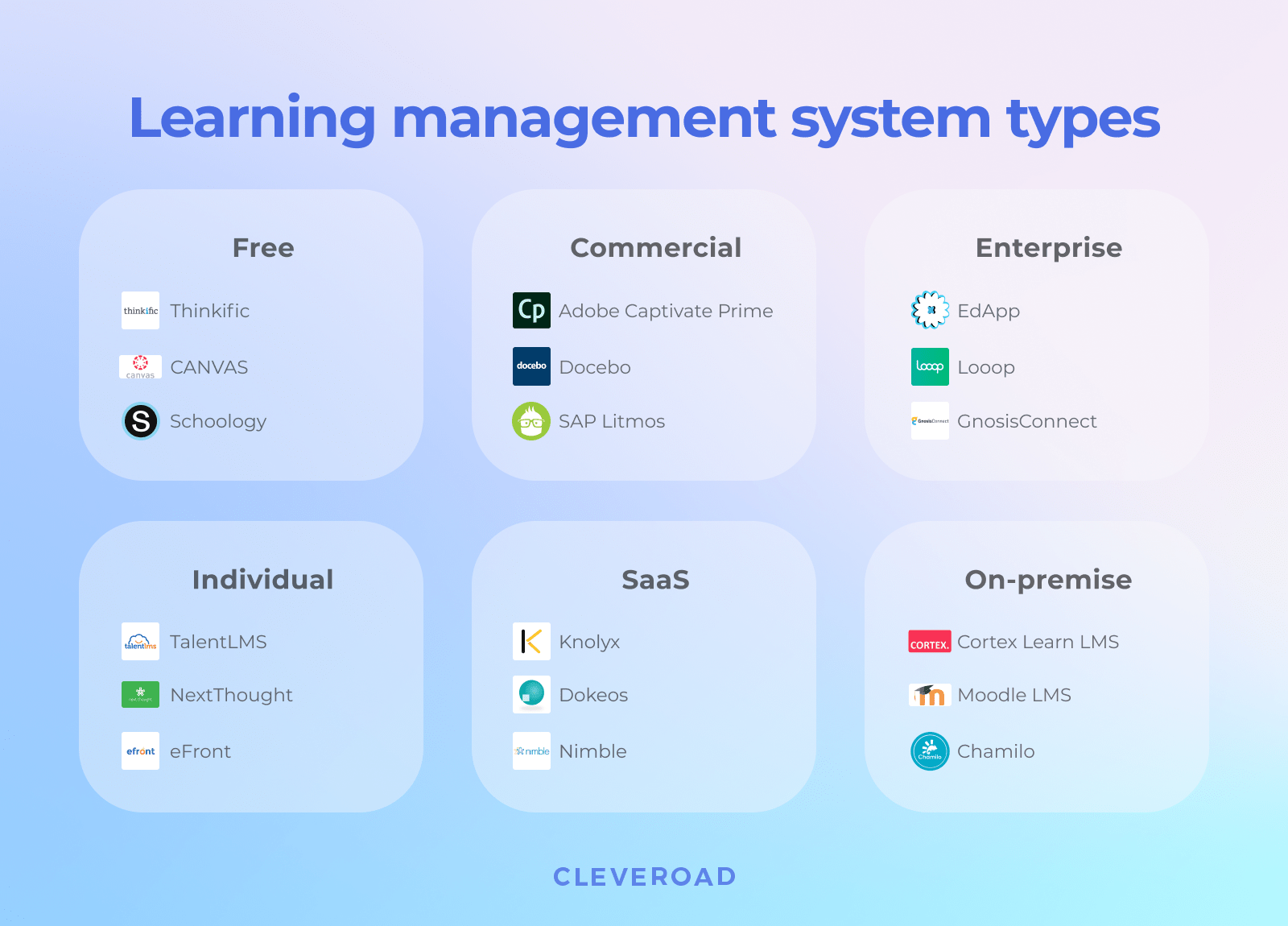Click the Knolyx K logo
The width and height of the screenshot is (1288, 926).
(x=531, y=641)
